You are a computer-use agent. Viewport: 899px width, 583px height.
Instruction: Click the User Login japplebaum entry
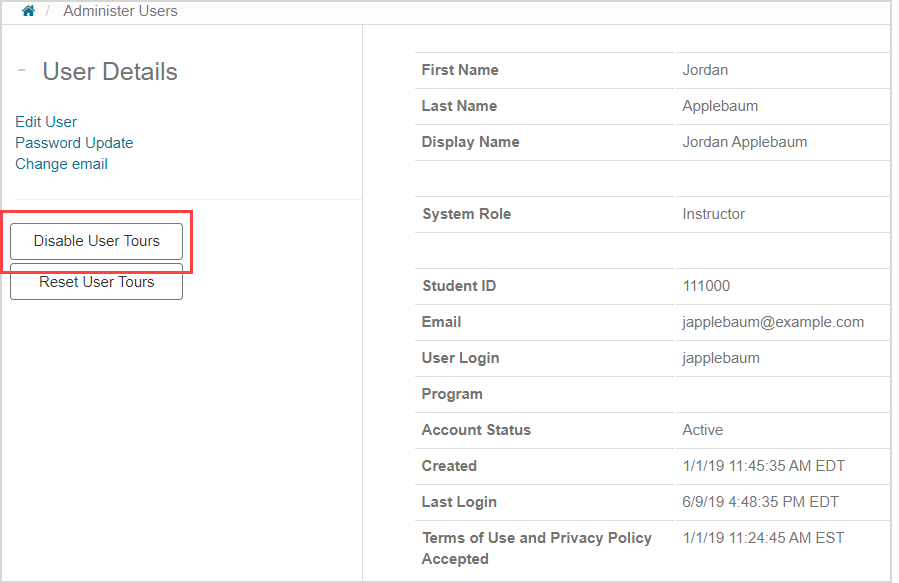717,357
